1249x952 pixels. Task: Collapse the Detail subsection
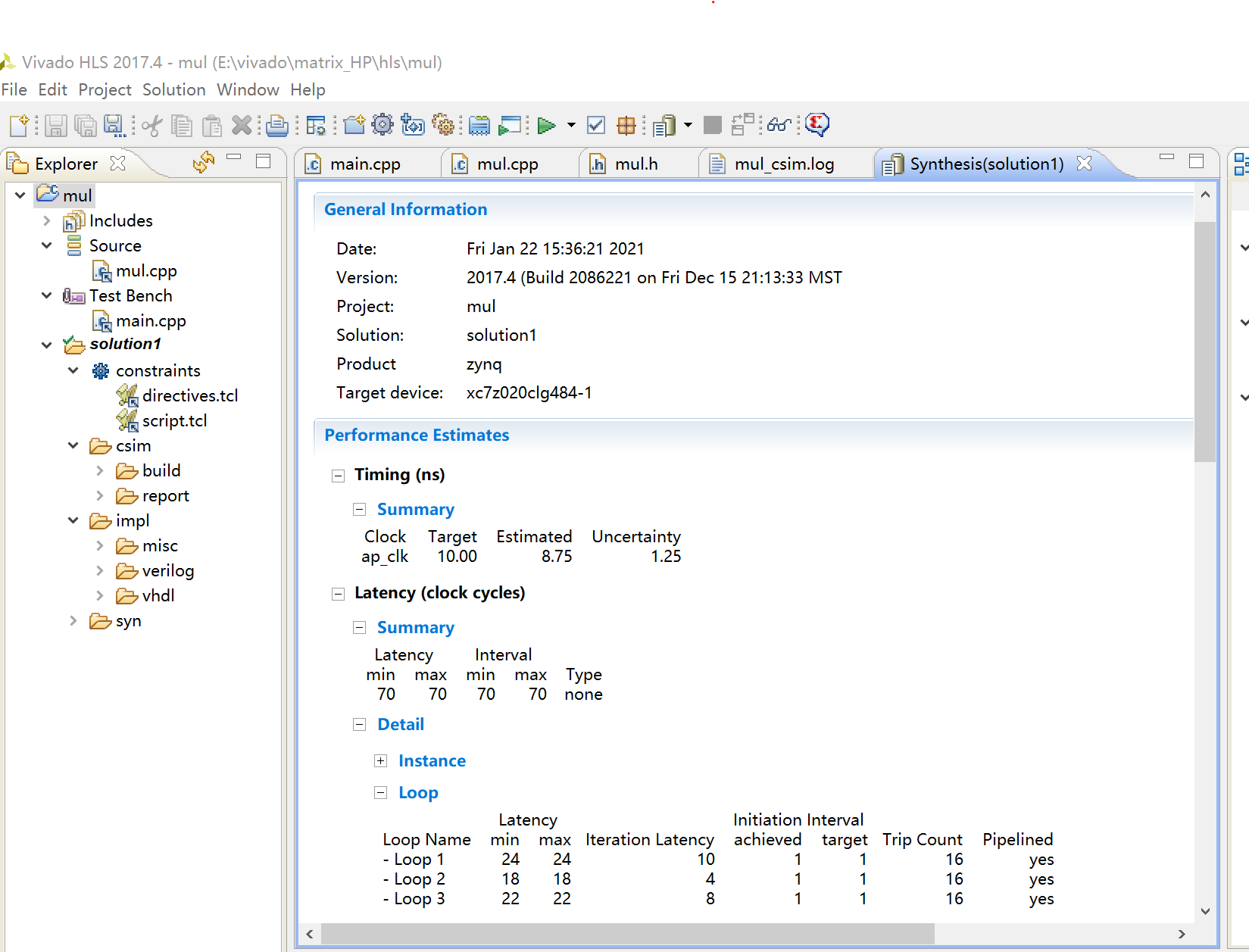(x=360, y=725)
